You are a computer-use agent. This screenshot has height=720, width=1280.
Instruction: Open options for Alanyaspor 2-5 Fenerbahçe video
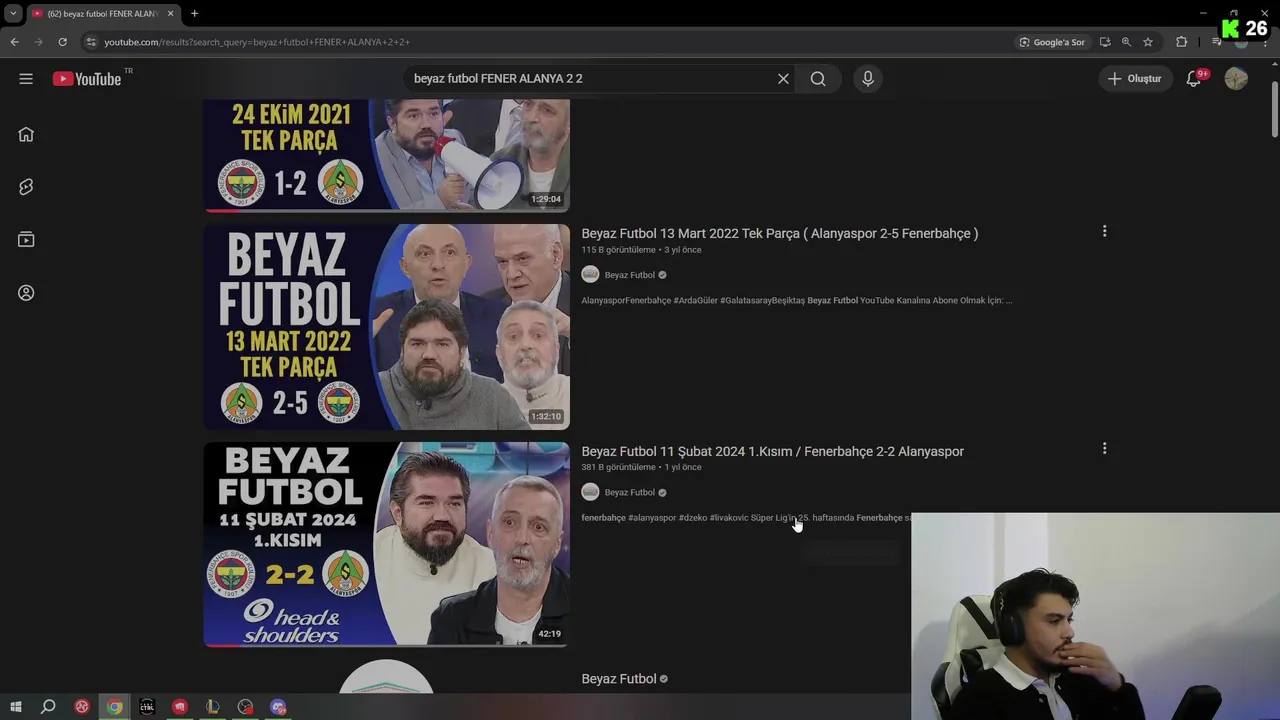[x=1104, y=231]
